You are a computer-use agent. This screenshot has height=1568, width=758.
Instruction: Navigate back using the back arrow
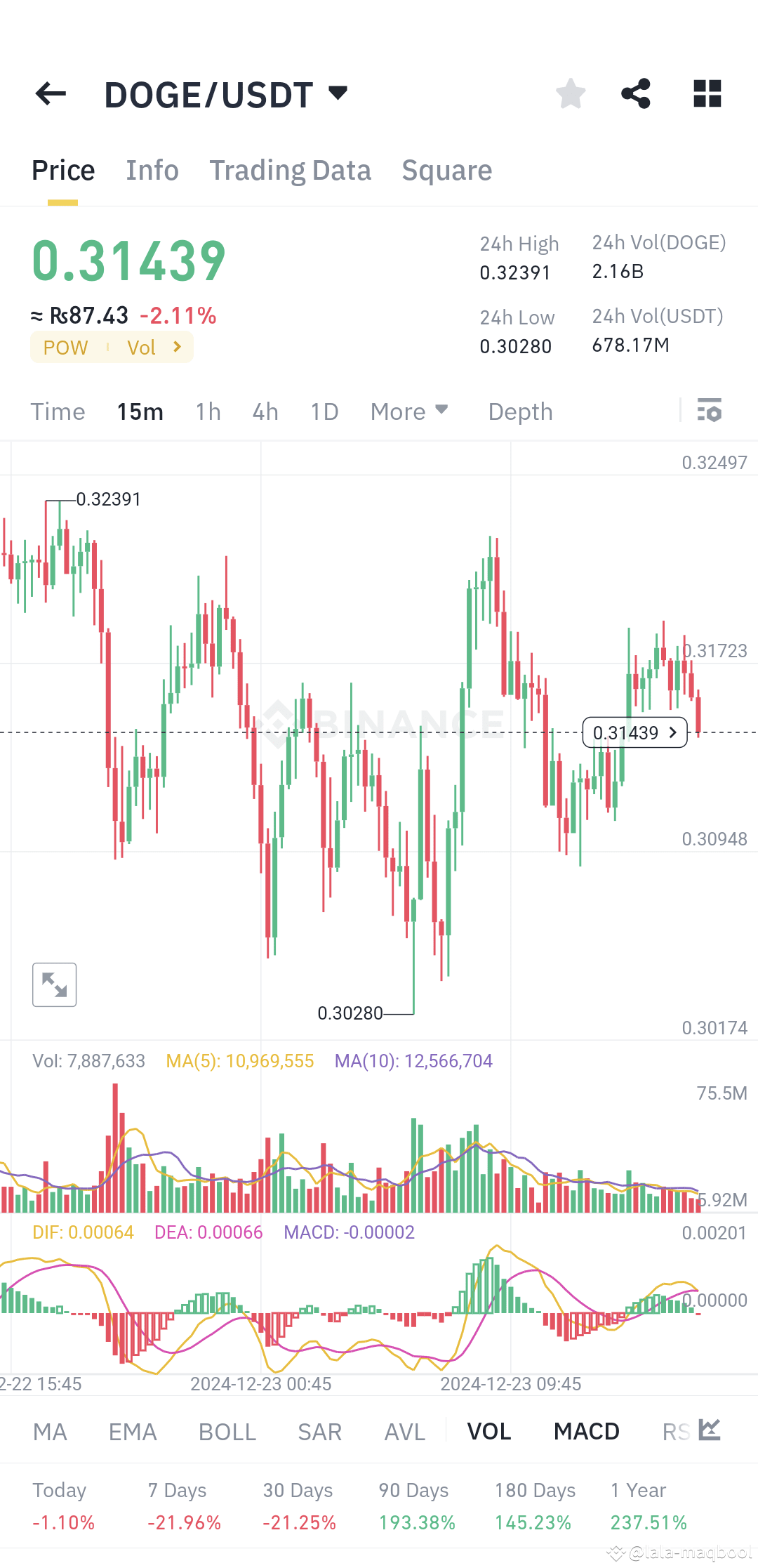tap(50, 93)
